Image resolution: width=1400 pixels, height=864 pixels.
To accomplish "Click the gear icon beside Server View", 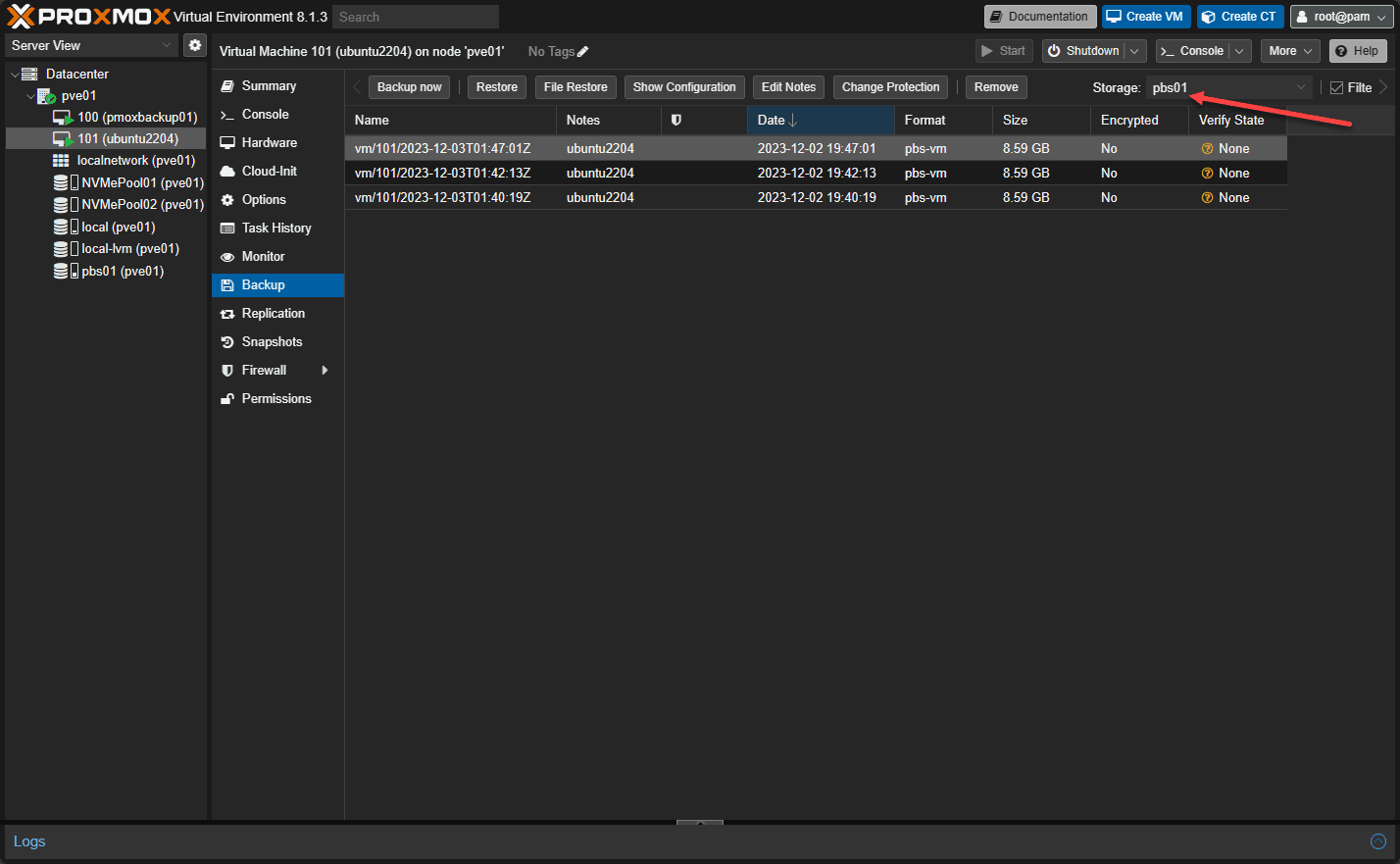I will click(195, 45).
